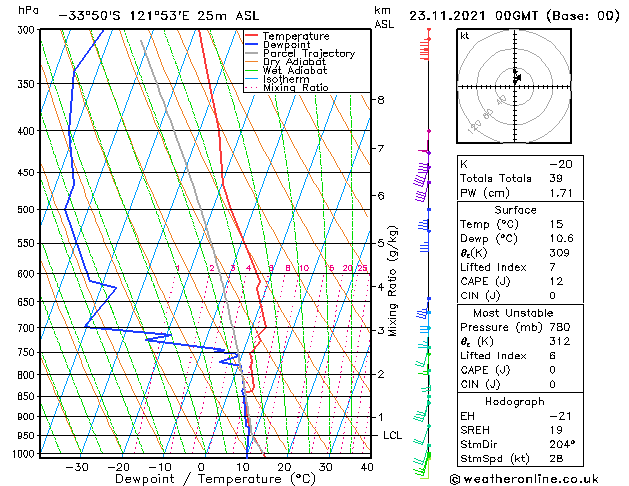The image size is (629, 486).
Task: Click the kt unit label in hodograph
Action: pyautogui.click(x=464, y=36)
